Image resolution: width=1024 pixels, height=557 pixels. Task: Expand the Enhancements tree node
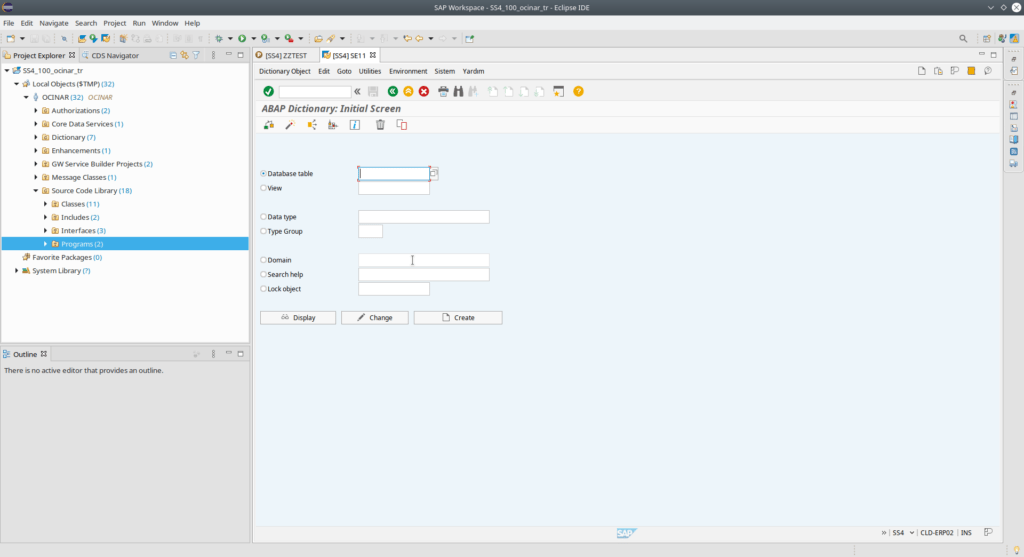[36, 151]
